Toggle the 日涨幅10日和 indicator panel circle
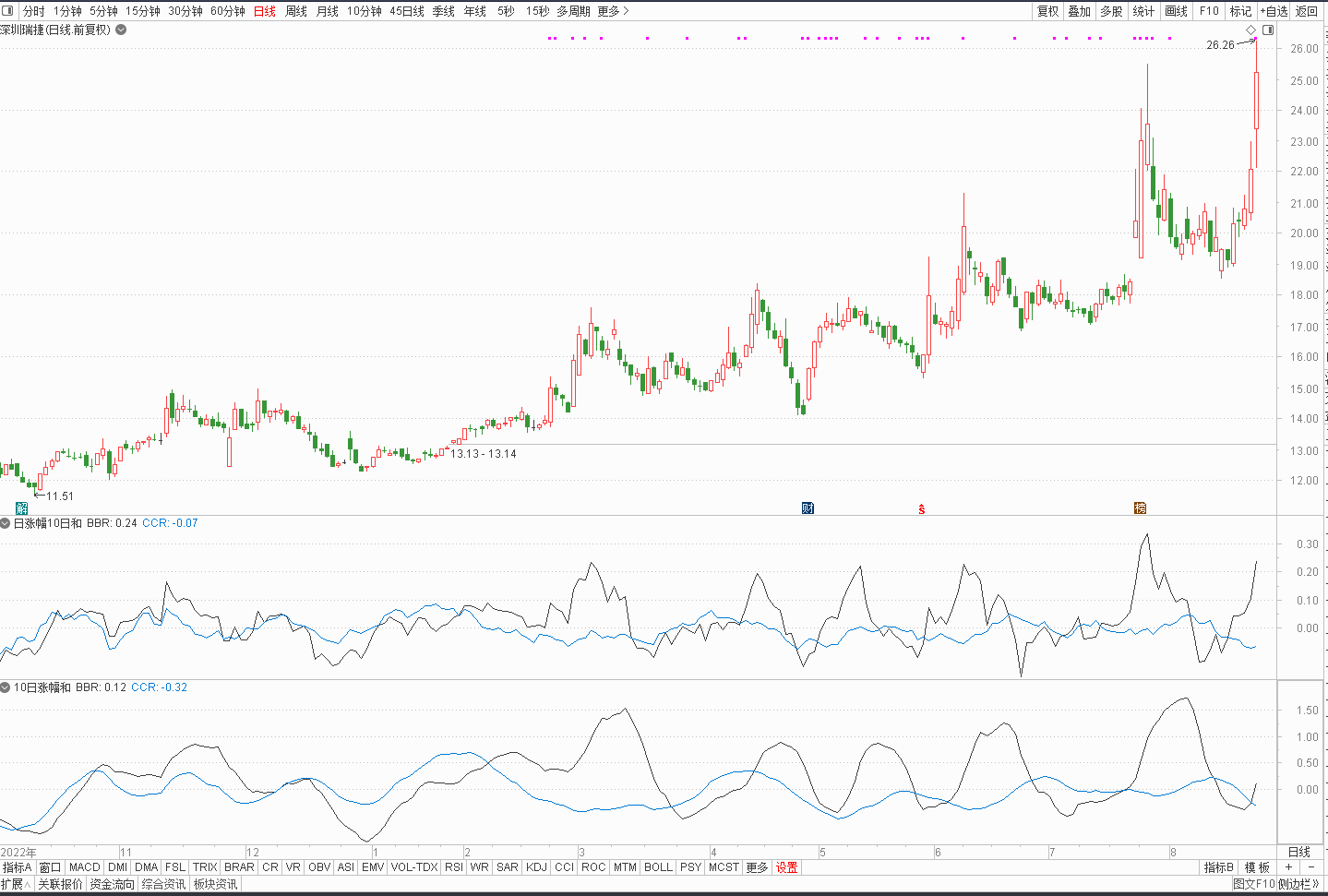Viewport: 1328px width, 896px height. (6, 523)
